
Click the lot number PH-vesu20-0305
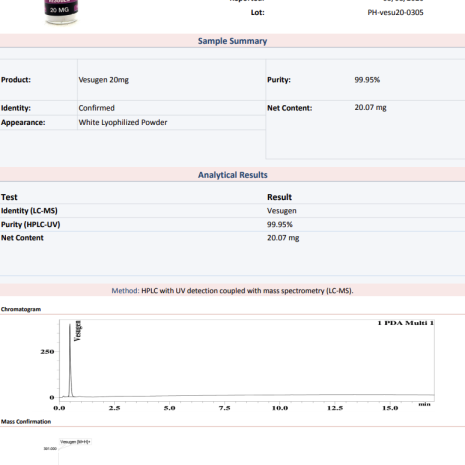coord(395,13)
